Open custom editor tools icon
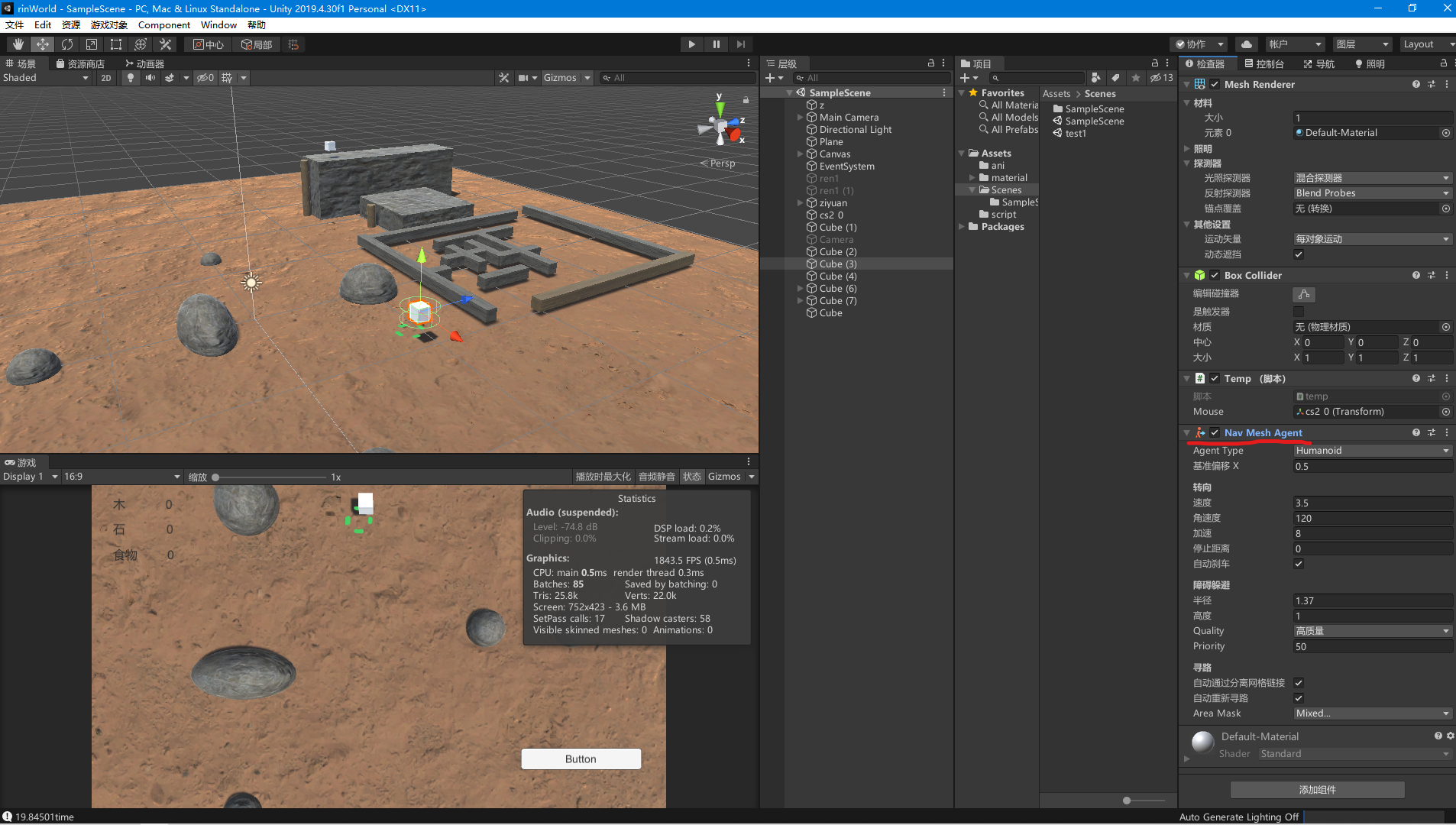Image resolution: width=1456 pixels, height=825 pixels. click(x=165, y=44)
